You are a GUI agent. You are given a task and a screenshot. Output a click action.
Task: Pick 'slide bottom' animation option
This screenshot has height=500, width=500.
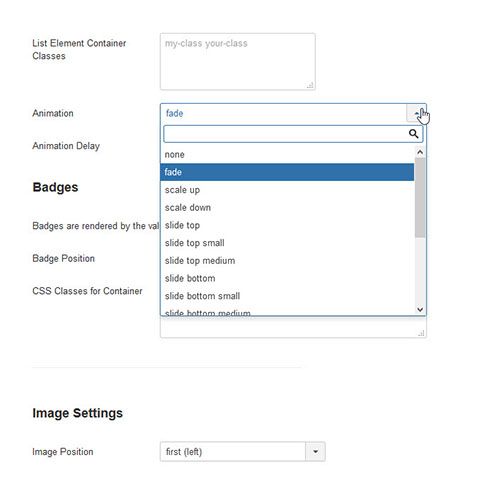[287, 278]
